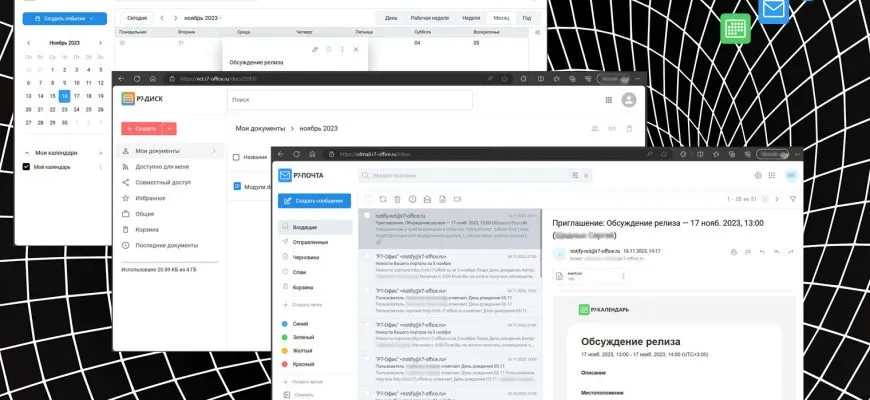Open the Черновики mail folder
This screenshot has width=870, height=400.
[x=315, y=257]
